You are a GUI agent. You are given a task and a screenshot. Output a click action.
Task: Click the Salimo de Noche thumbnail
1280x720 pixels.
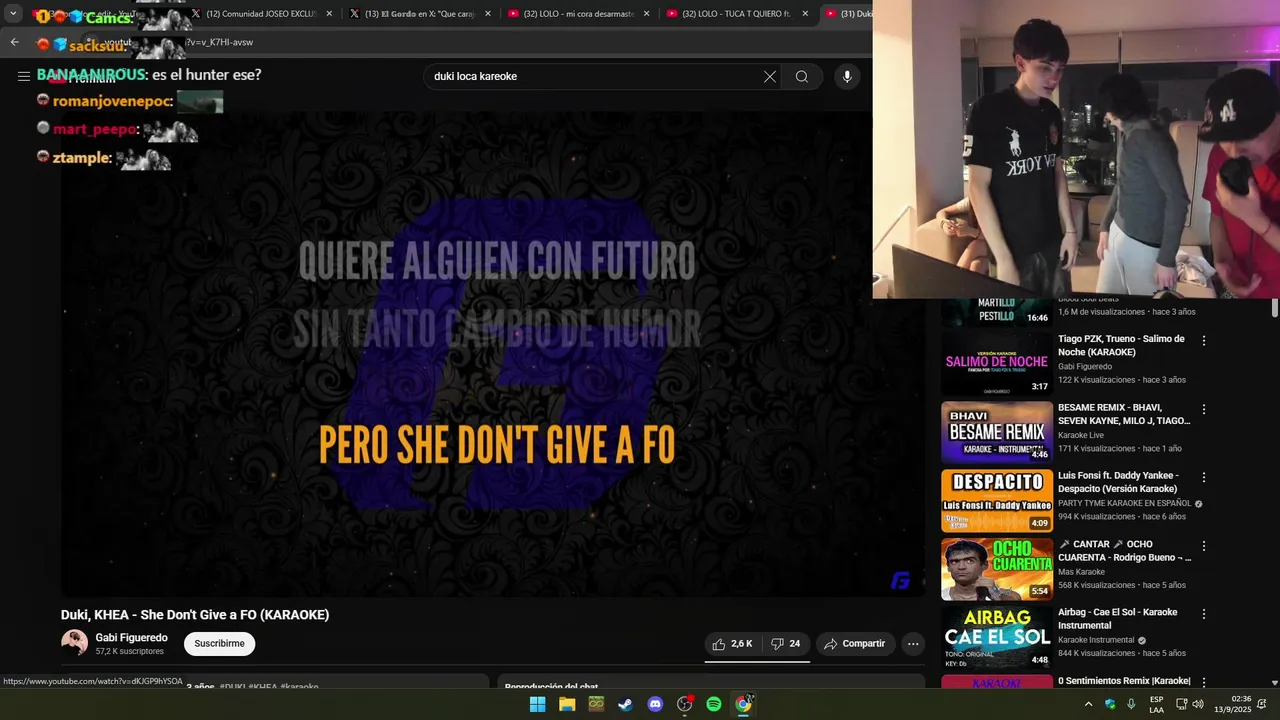(997, 363)
